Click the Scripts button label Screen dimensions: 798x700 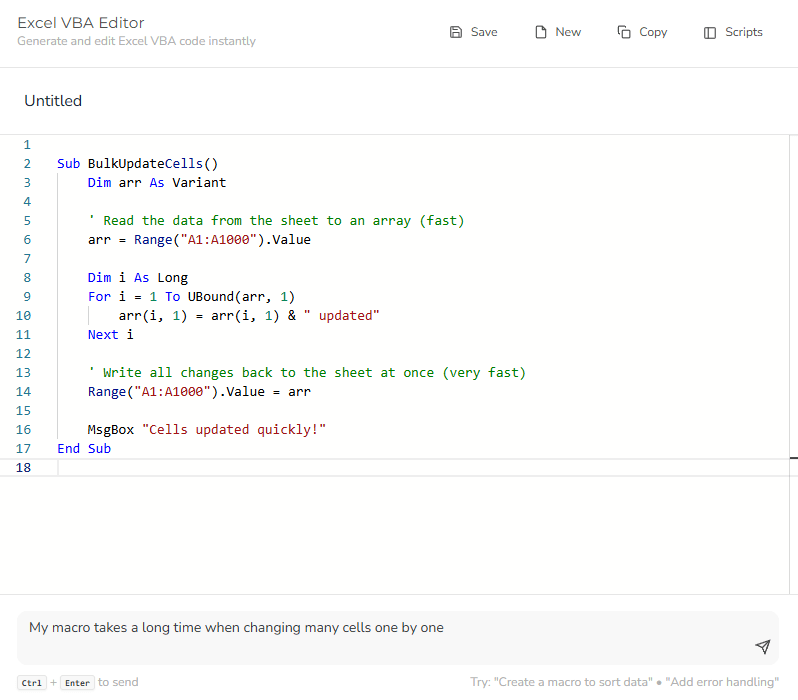[744, 32]
